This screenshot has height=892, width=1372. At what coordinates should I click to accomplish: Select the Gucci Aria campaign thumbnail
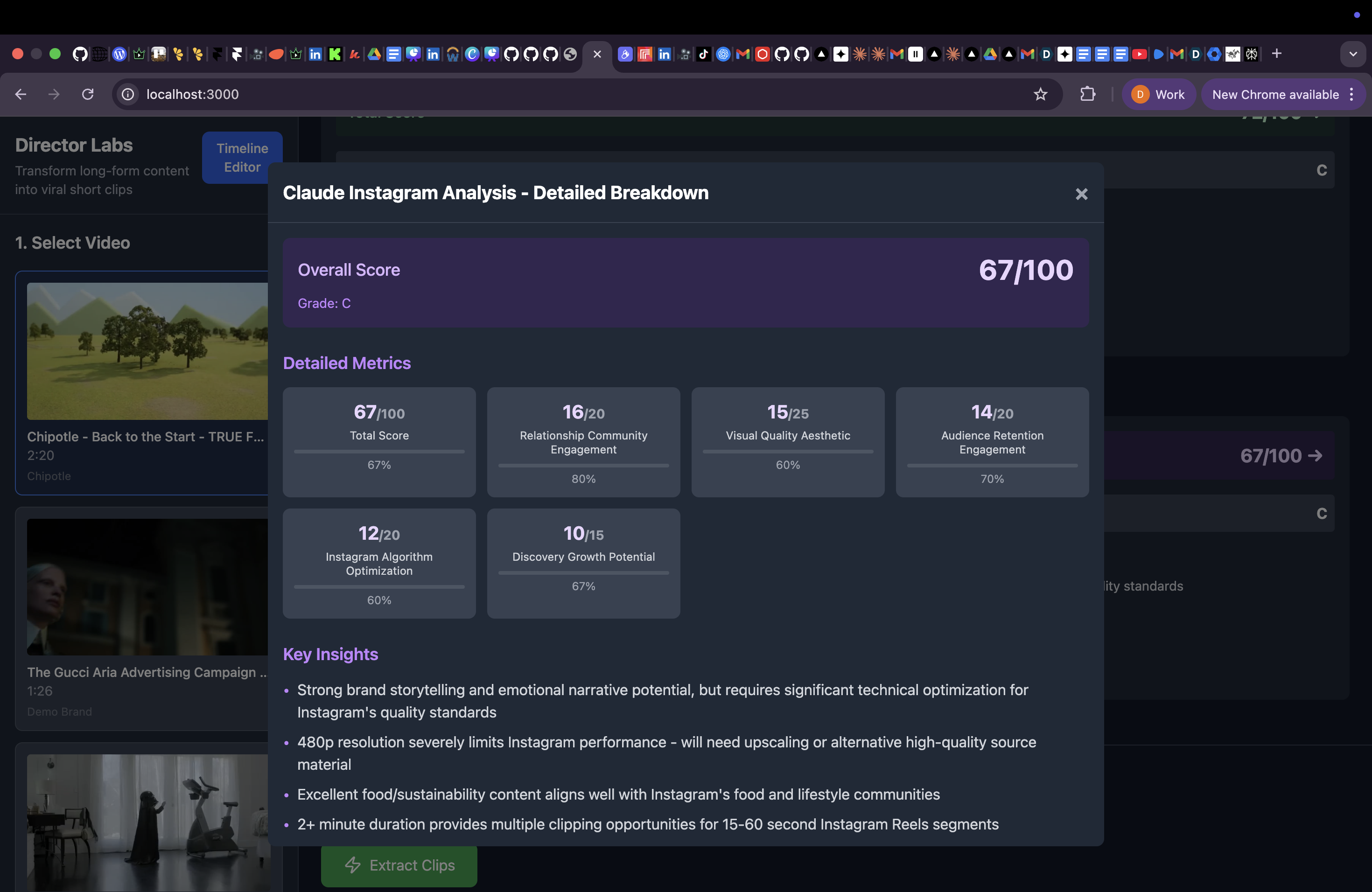147,586
